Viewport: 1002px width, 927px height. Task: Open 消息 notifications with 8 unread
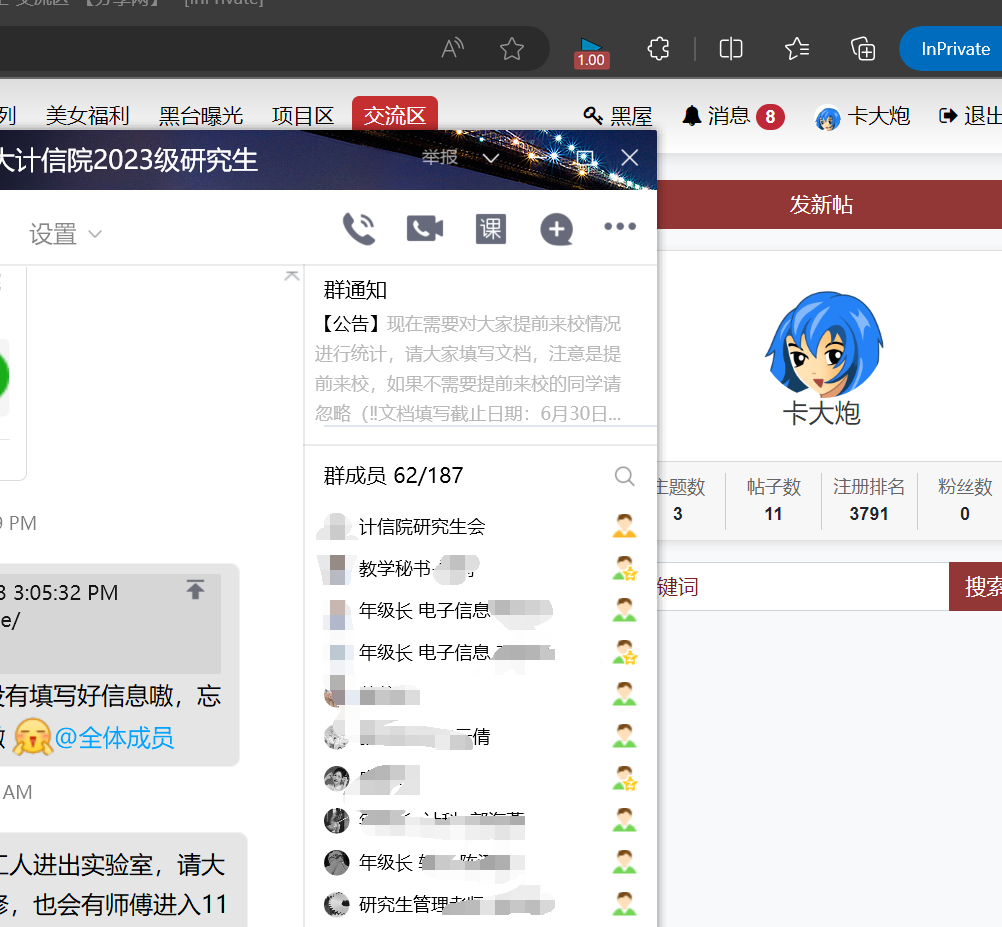pos(732,117)
